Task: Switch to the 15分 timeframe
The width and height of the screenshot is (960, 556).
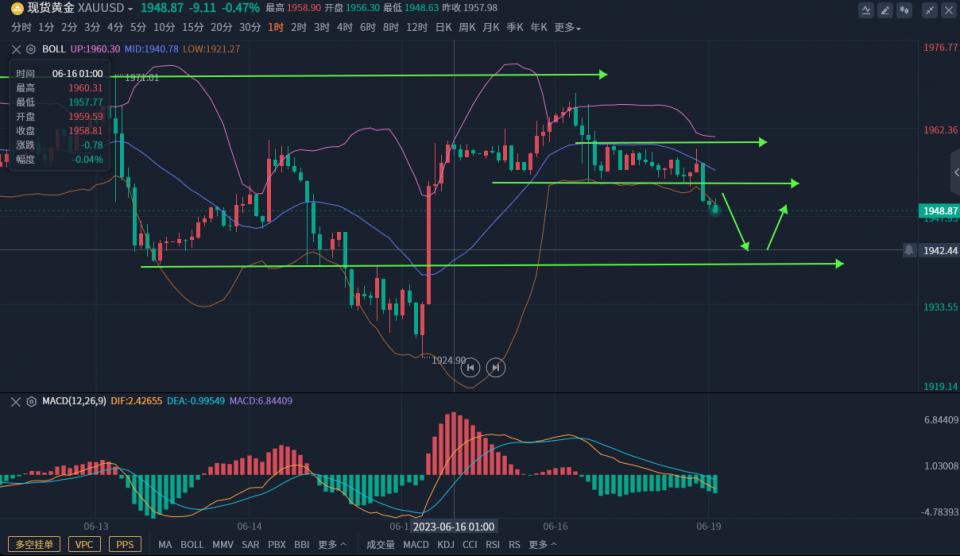Action: click(x=193, y=27)
